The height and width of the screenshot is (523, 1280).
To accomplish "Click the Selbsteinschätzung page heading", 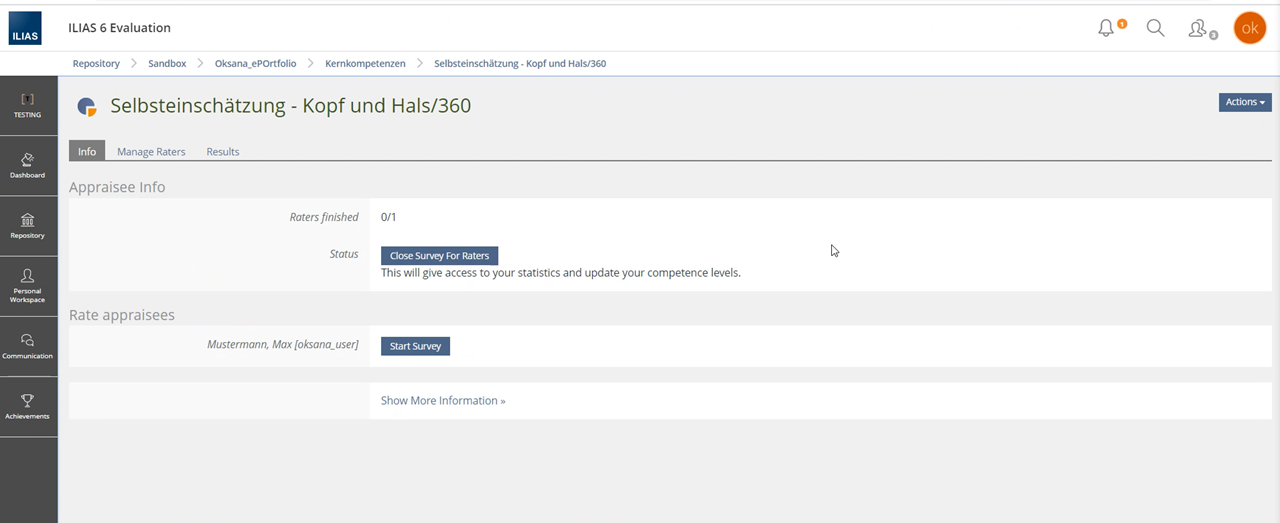I will coord(290,105).
